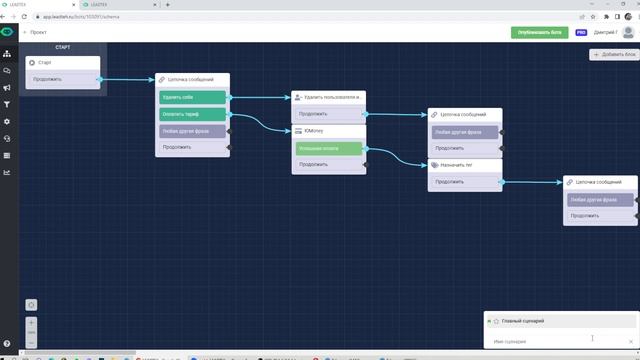Click the tag icon on Назначить тег block
Viewport: 640px width, 360px height.
click(435, 165)
